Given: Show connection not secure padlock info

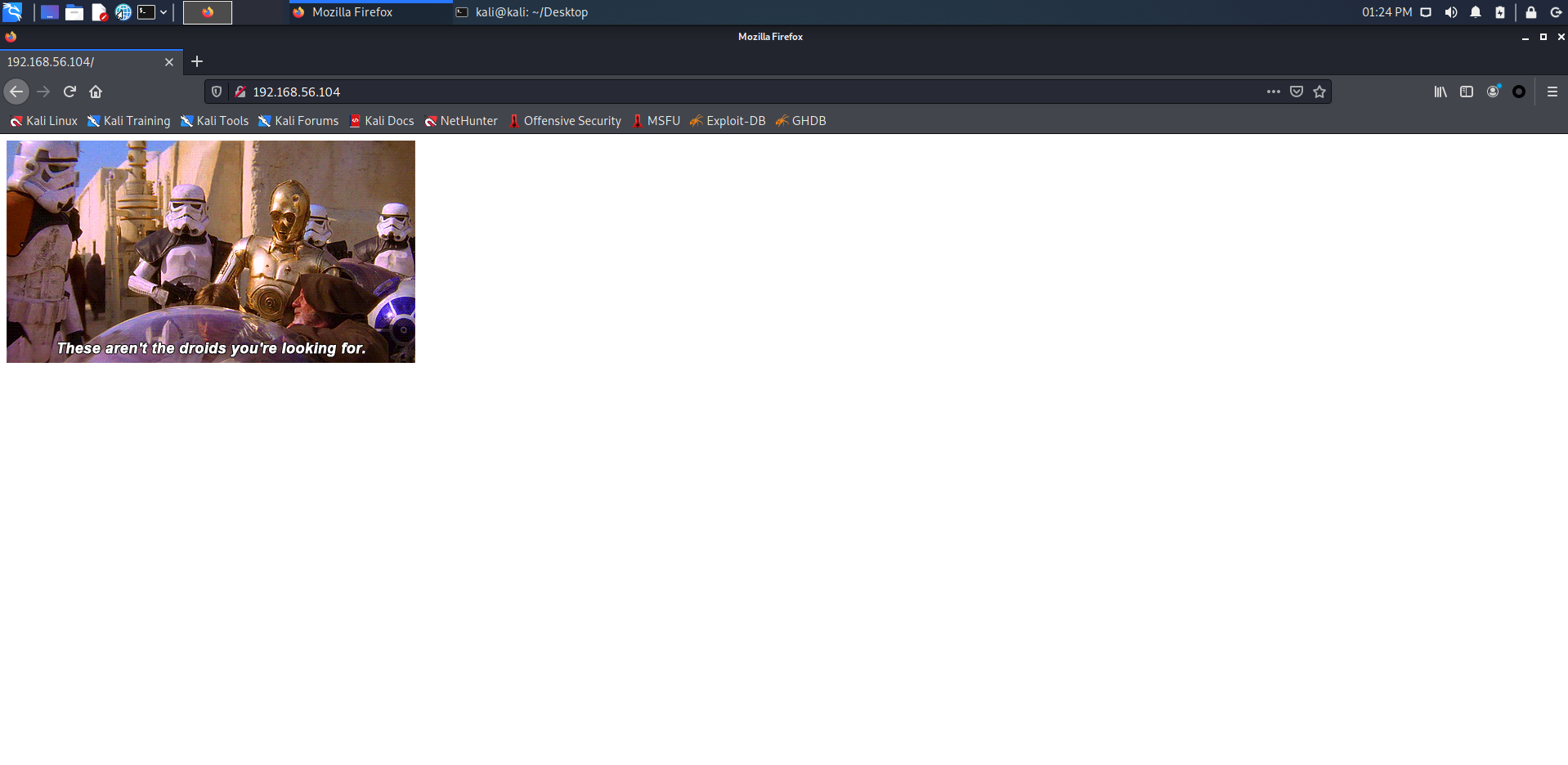Looking at the screenshot, I should coord(240,92).
